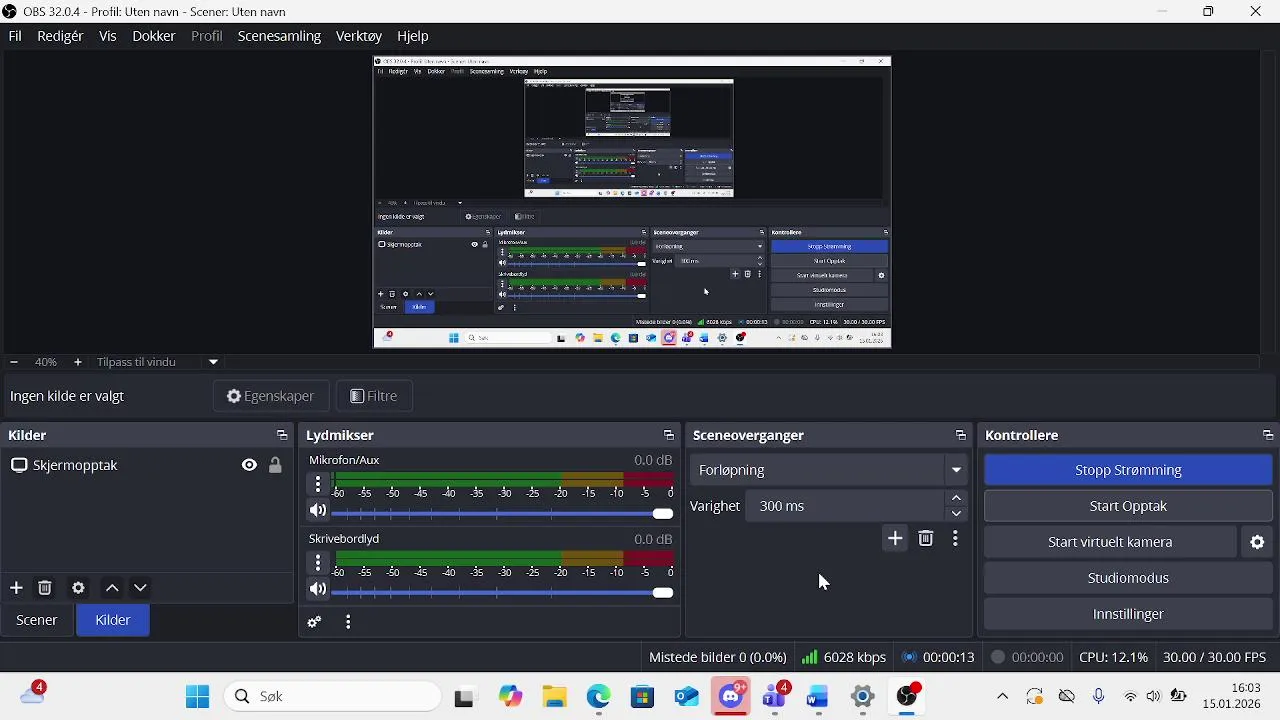Click the 6028 kbps bitrate status
Image resolution: width=1280 pixels, height=720 pixels.
(x=844, y=657)
